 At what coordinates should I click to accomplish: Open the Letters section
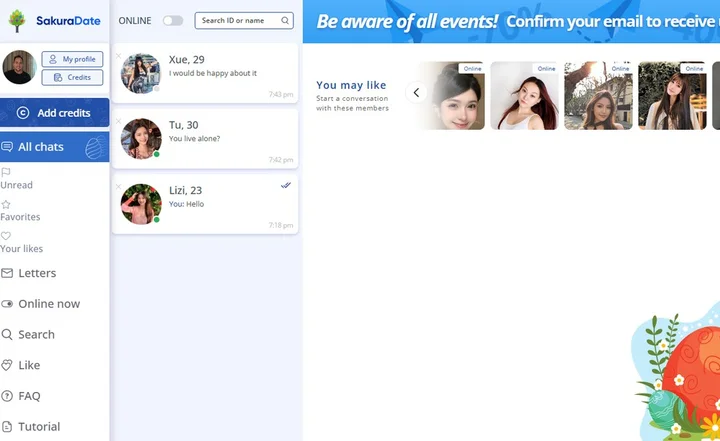[37, 273]
